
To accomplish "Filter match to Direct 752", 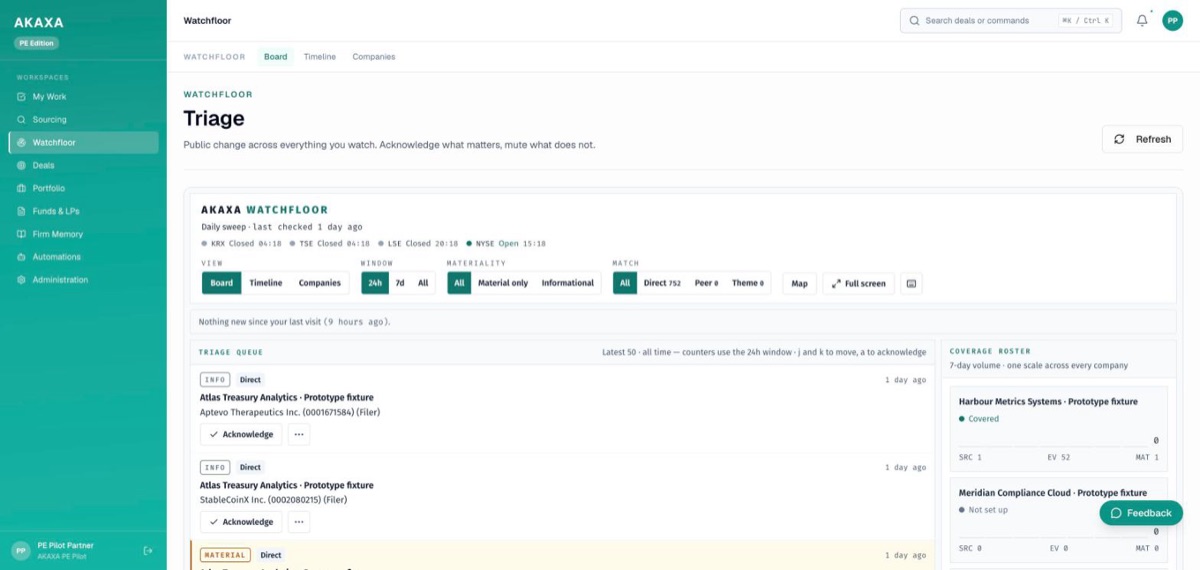I will pyautogui.click(x=662, y=283).
